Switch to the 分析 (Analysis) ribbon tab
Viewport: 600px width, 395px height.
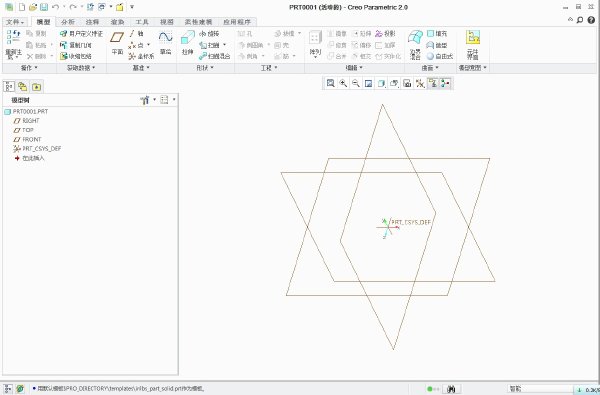(68, 22)
